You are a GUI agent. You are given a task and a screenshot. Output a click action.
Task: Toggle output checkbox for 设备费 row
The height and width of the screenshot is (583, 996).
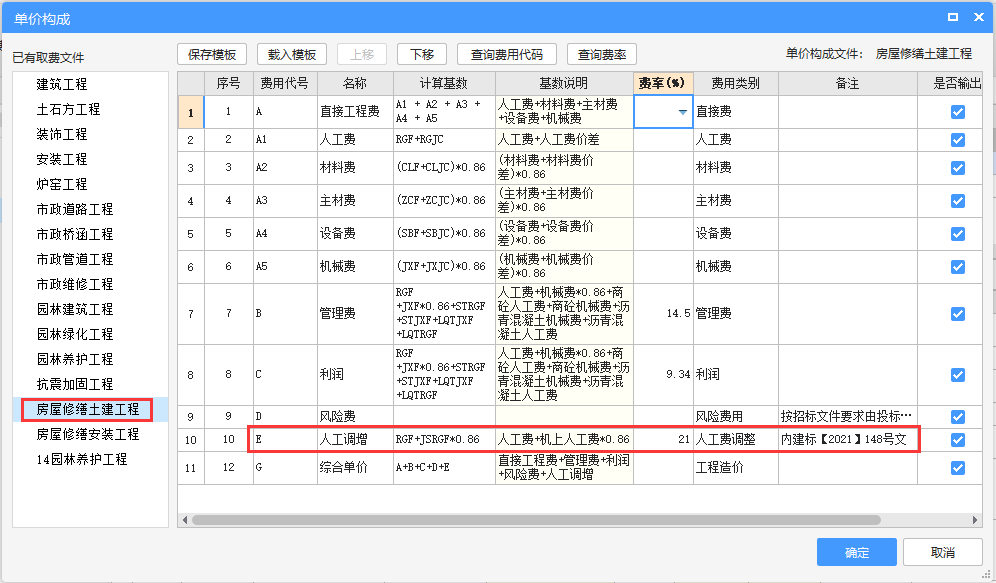click(958, 234)
